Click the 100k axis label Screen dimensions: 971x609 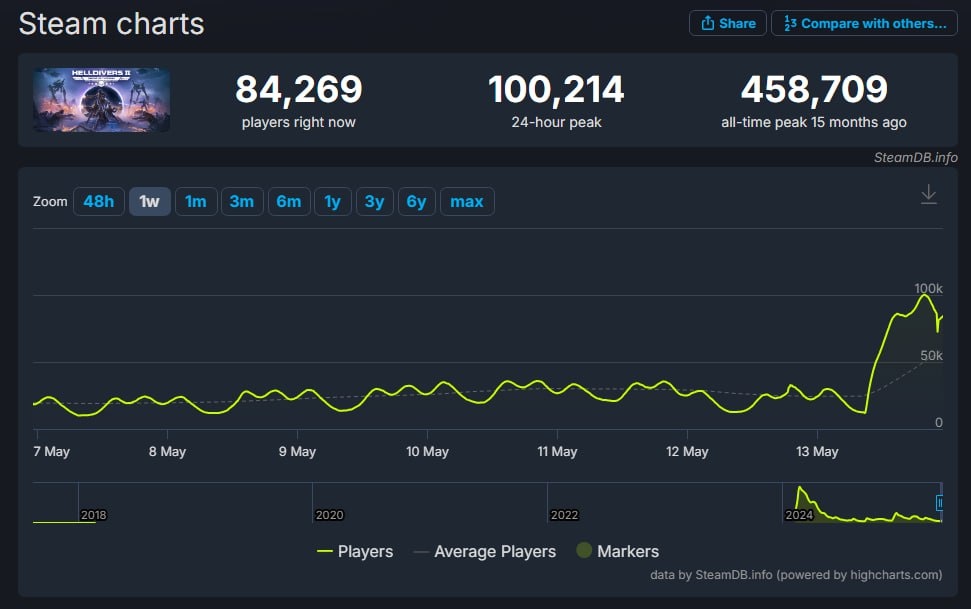pyautogui.click(x=928, y=288)
